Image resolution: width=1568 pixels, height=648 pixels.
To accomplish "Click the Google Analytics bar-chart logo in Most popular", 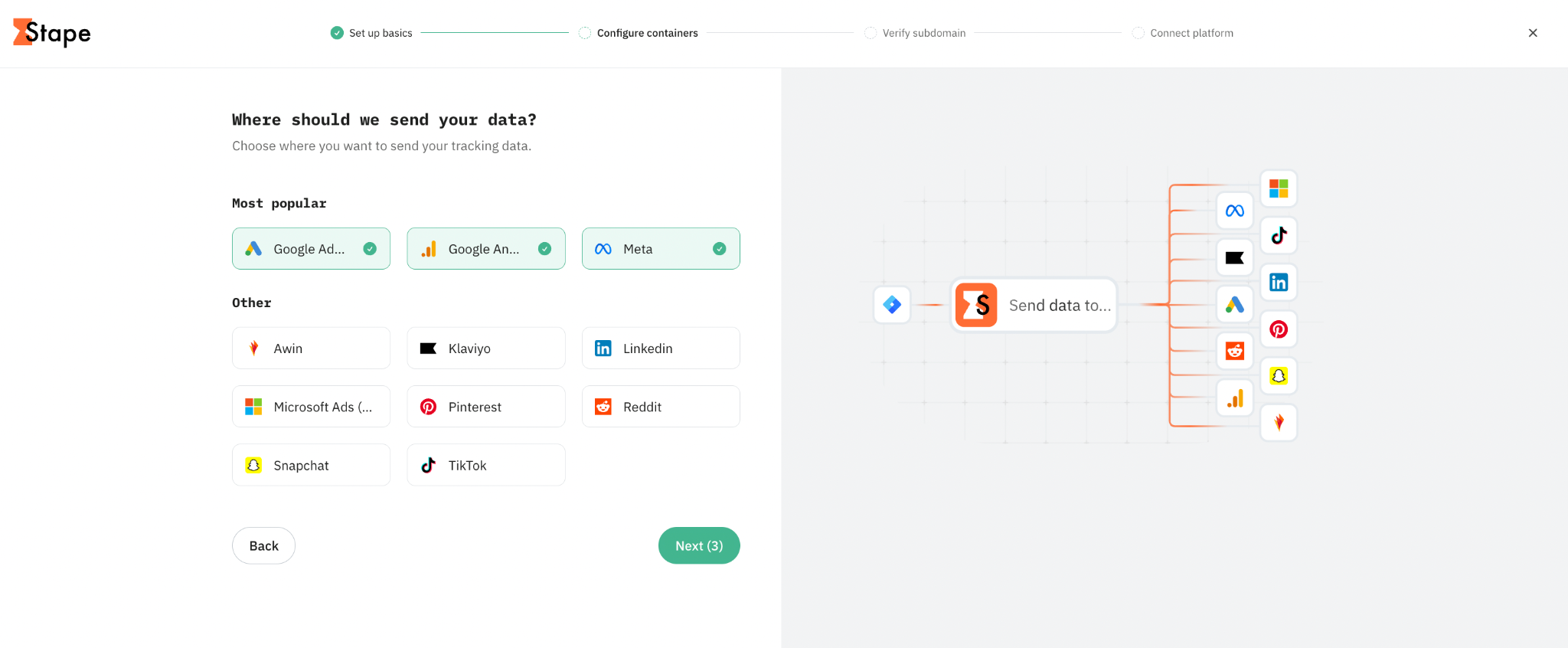I will coord(429,249).
